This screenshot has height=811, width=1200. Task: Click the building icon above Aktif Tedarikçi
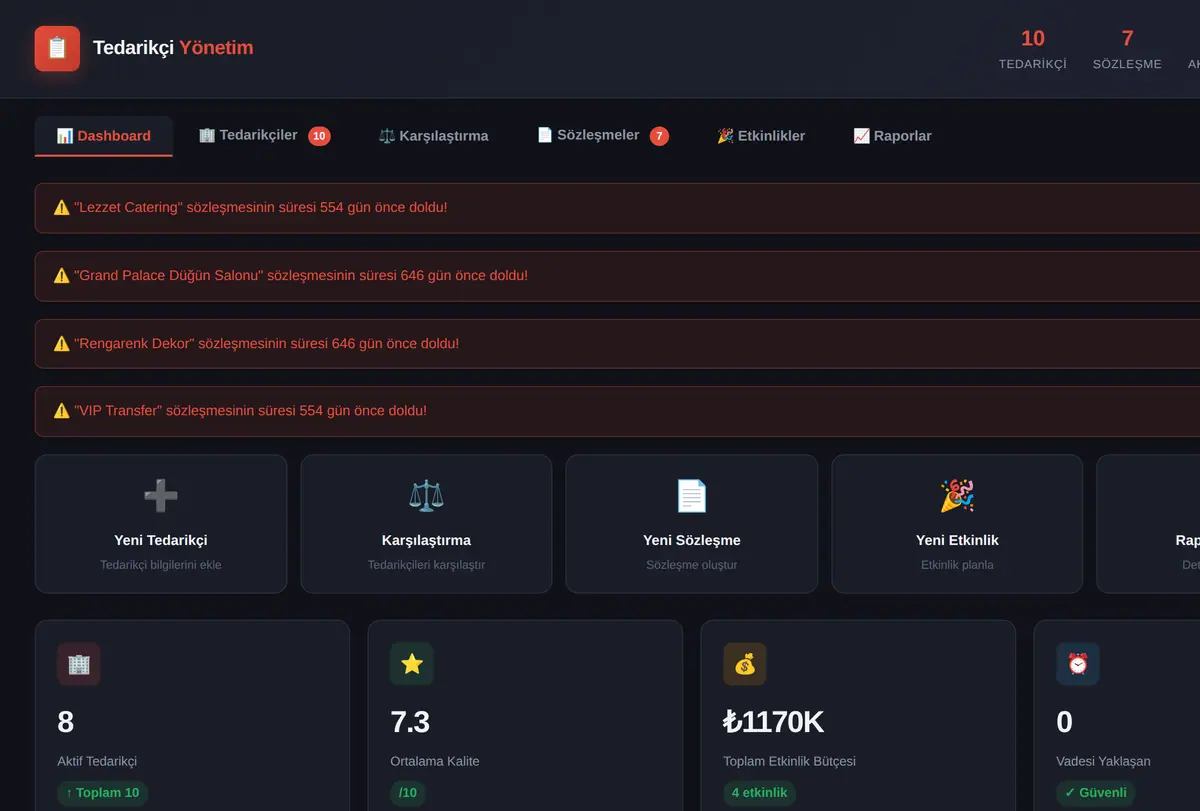coord(79,664)
